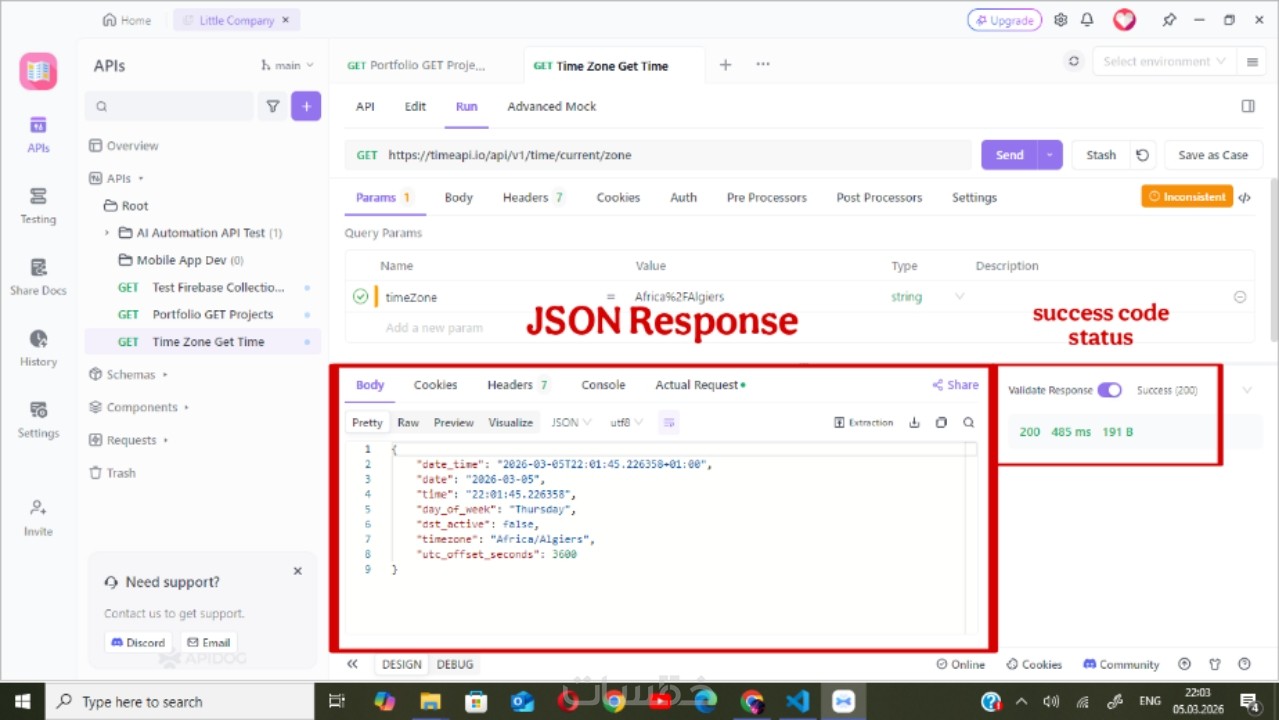Click the Add a new param field
The height and width of the screenshot is (720, 1279).
pyautogui.click(x=434, y=327)
